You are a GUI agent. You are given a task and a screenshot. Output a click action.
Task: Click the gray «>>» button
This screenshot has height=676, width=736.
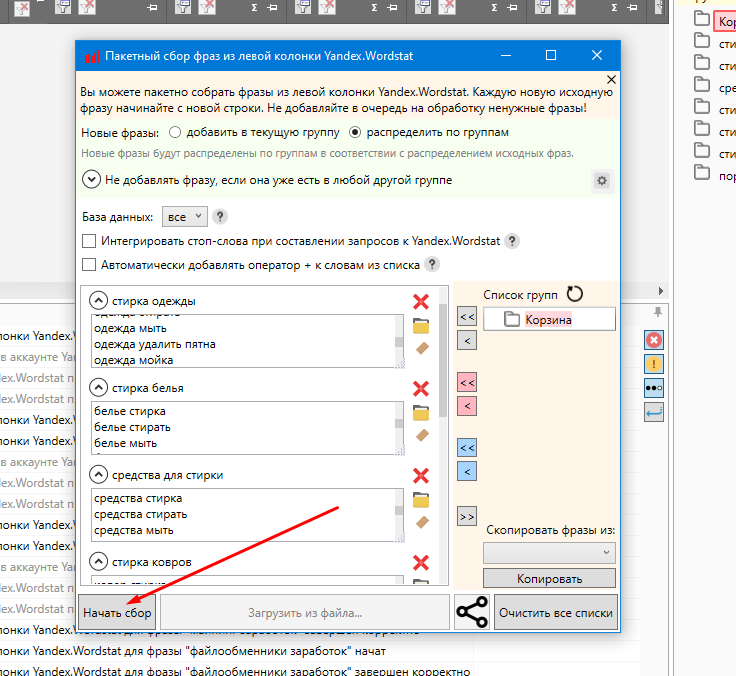(x=467, y=517)
